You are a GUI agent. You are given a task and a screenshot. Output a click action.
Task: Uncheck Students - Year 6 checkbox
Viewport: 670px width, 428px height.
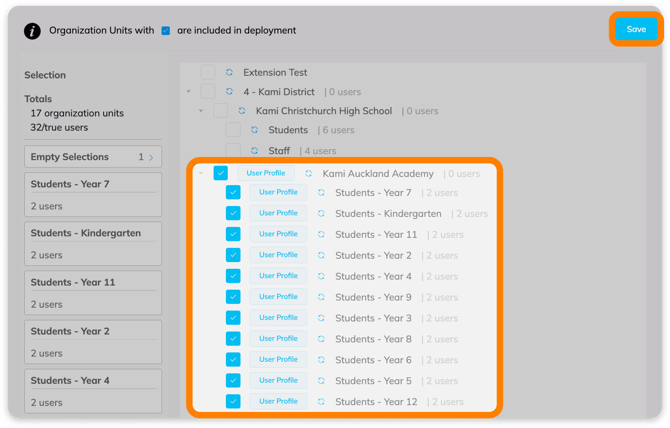point(233,360)
